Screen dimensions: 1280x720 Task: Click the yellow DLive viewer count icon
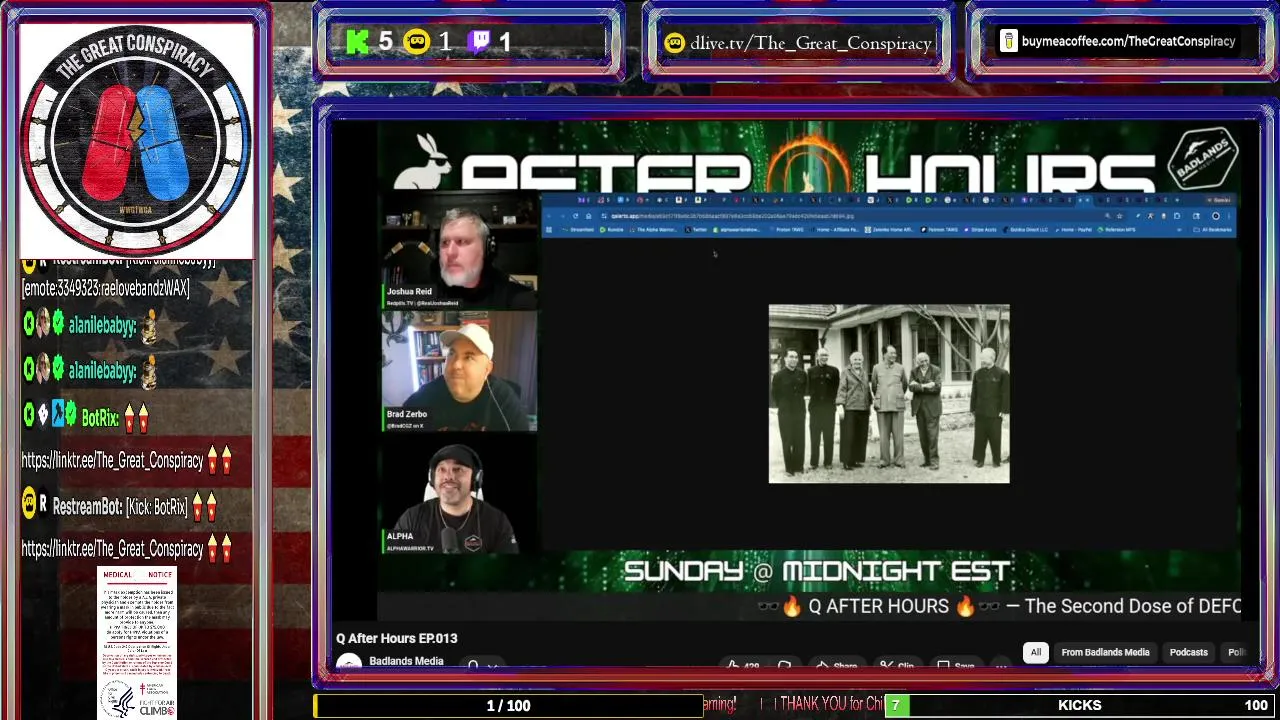tap(416, 42)
